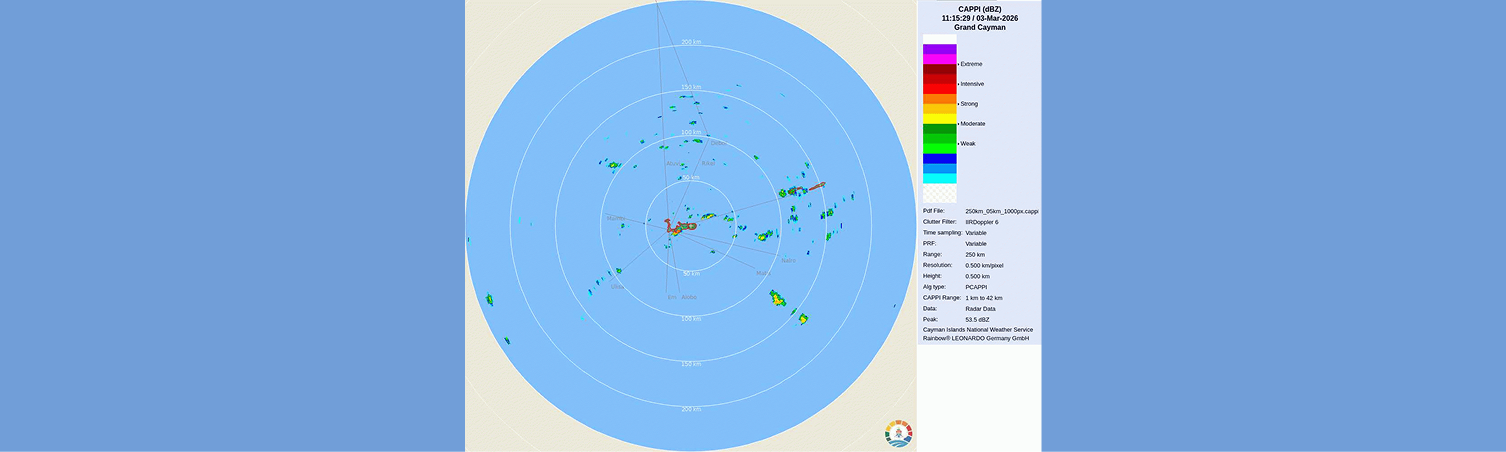This screenshot has width=1506, height=452.
Task: Select the Grand Cayman station name
Action: [x=979, y=28]
